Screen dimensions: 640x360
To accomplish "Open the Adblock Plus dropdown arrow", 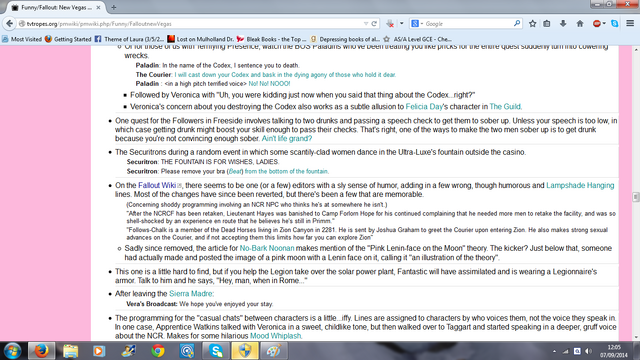I will (x=604, y=24).
